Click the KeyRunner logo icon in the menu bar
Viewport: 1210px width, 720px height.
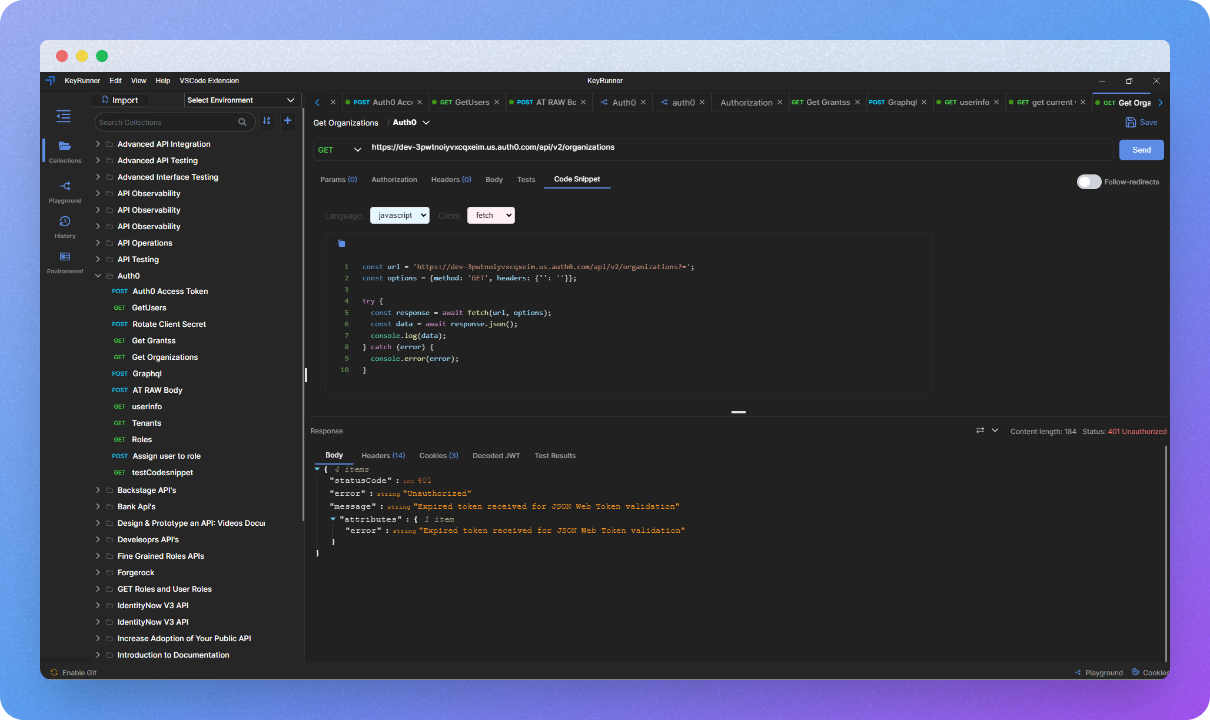[50, 80]
